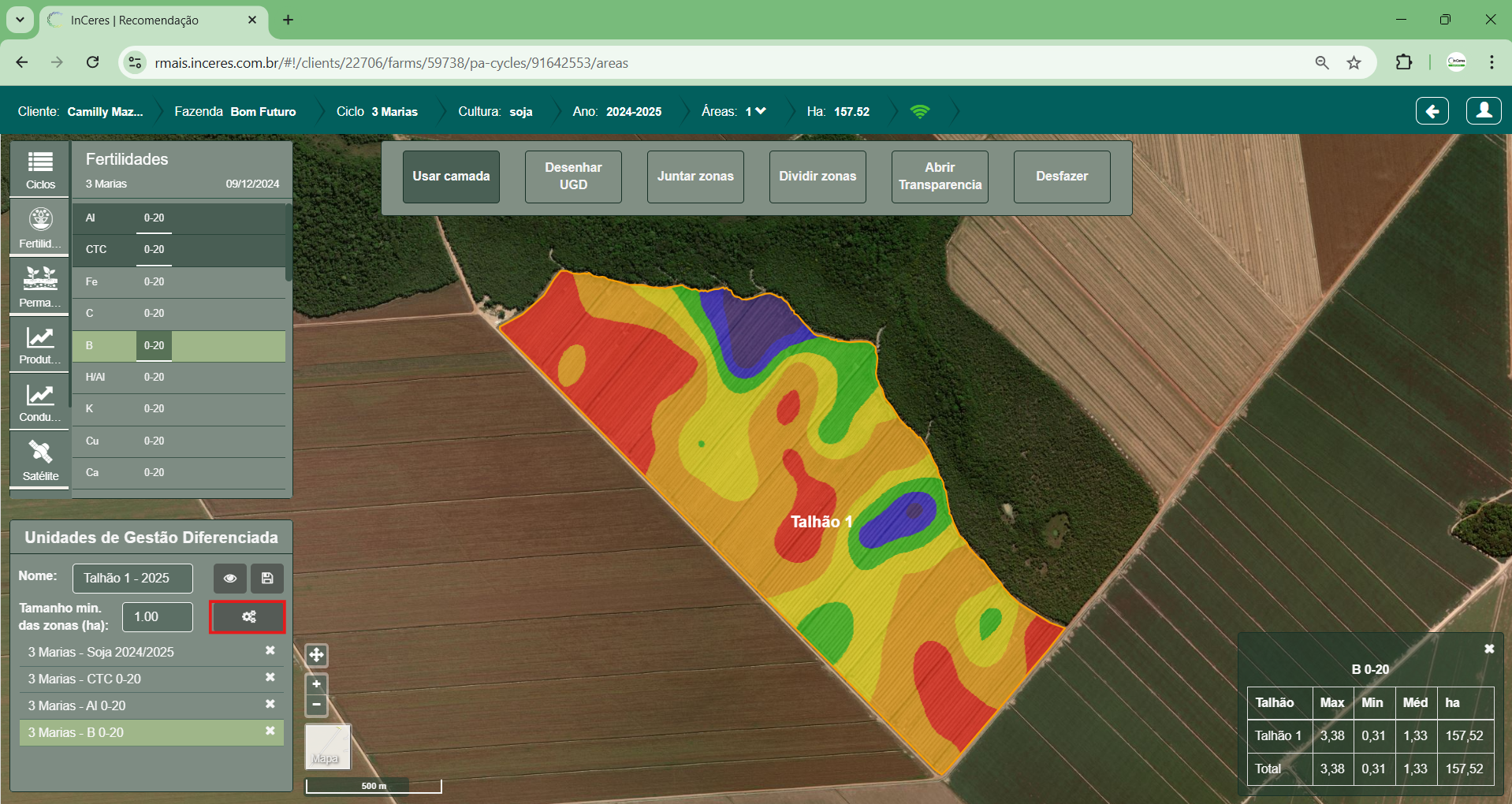This screenshot has width=1512, height=804.
Task: Select the Fe 0-20 fertility layer
Action: (x=179, y=282)
